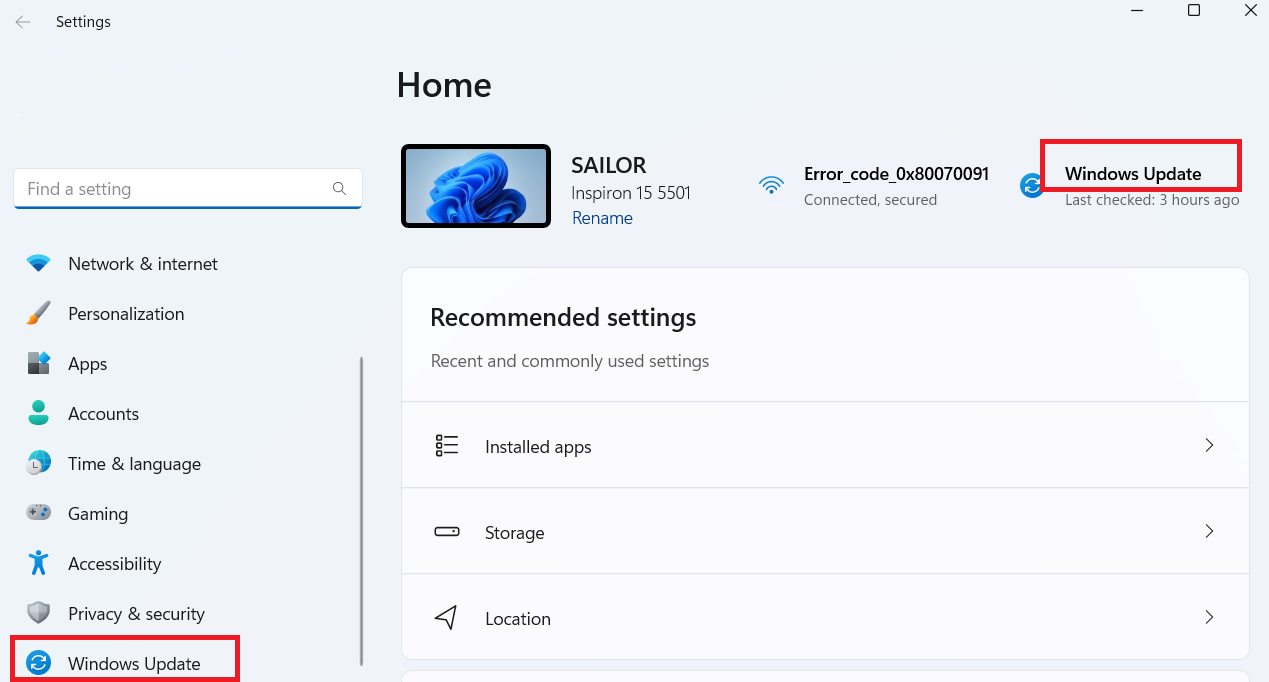The image size is (1269, 682).
Task: Click the Apps sidebar icon
Action: point(39,364)
